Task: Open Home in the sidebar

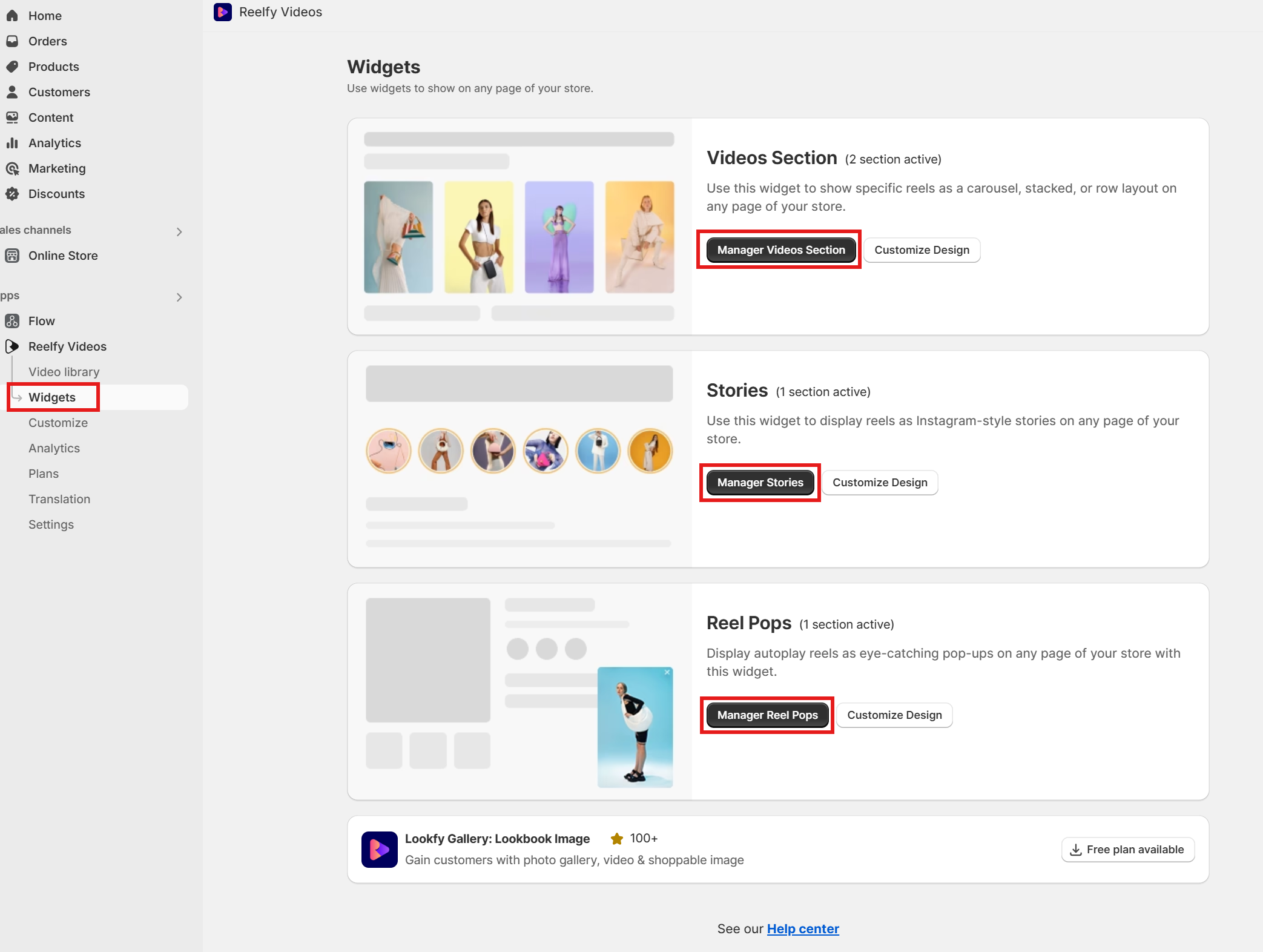Action: pyautogui.click(x=45, y=16)
